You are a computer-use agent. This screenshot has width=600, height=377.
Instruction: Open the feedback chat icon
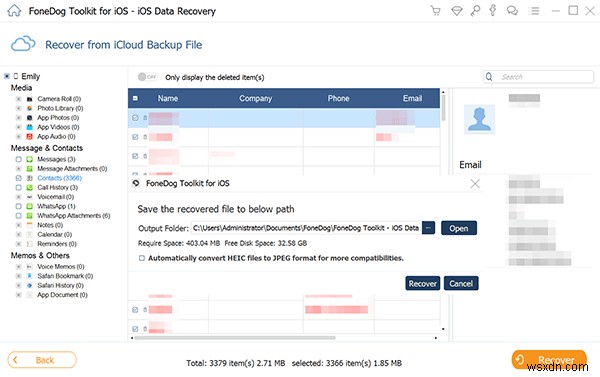[512, 10]
